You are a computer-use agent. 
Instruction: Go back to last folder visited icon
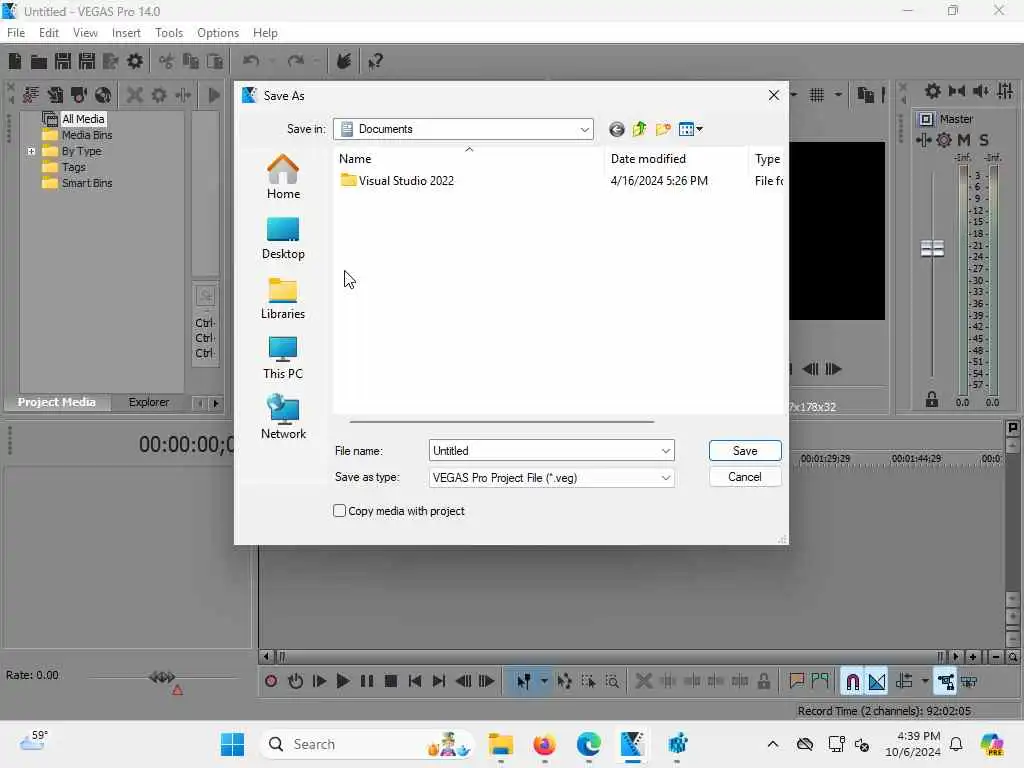[x=616, y=129]
